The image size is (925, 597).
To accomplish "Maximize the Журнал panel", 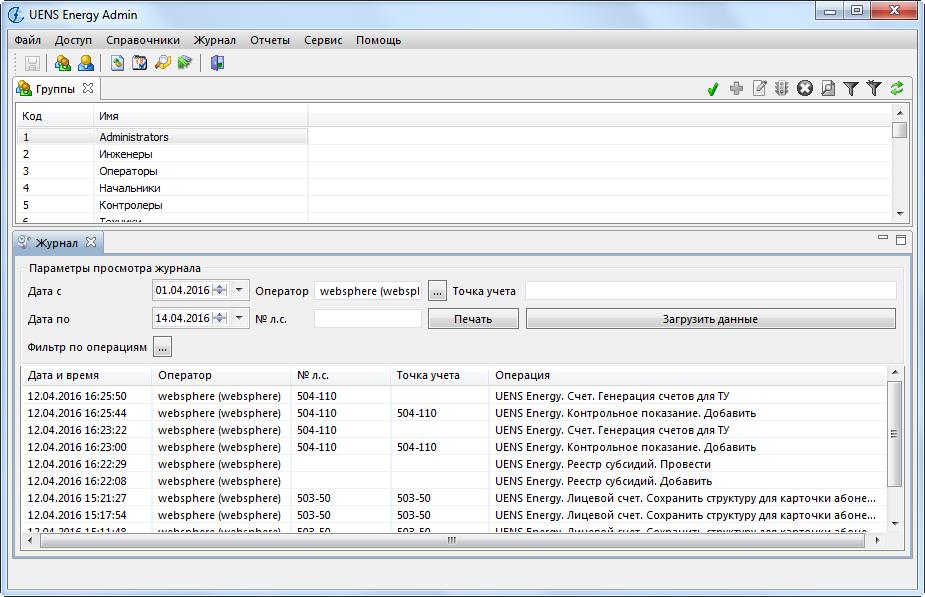I will click(x=901, y=240).
